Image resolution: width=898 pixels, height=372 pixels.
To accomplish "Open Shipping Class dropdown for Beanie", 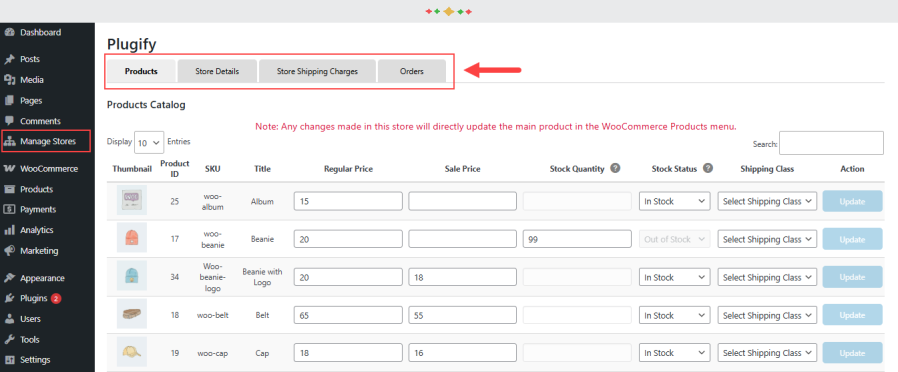I will click(x=767, y=240).
